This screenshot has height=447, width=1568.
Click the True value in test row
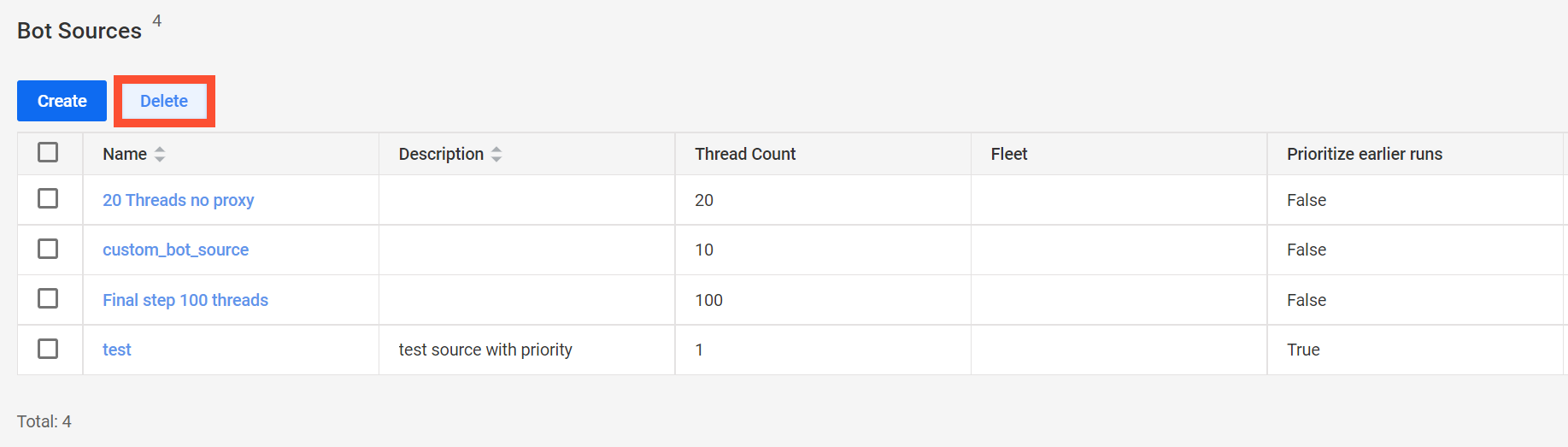(1303, 350)
